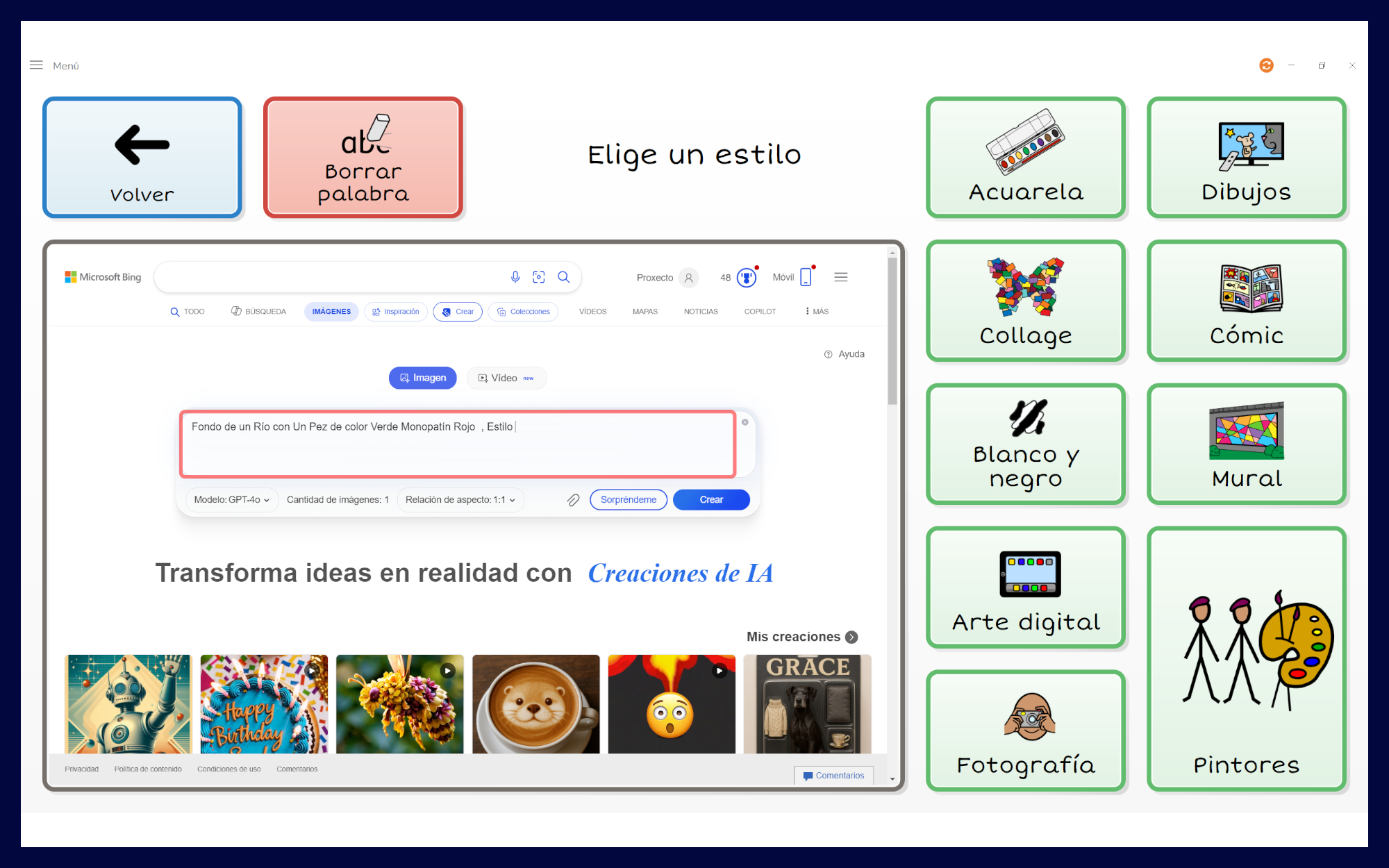The width and height of the screenshot is (1389, 868).
Task: Select the Acuarela style option
Action: [1025, 158]
